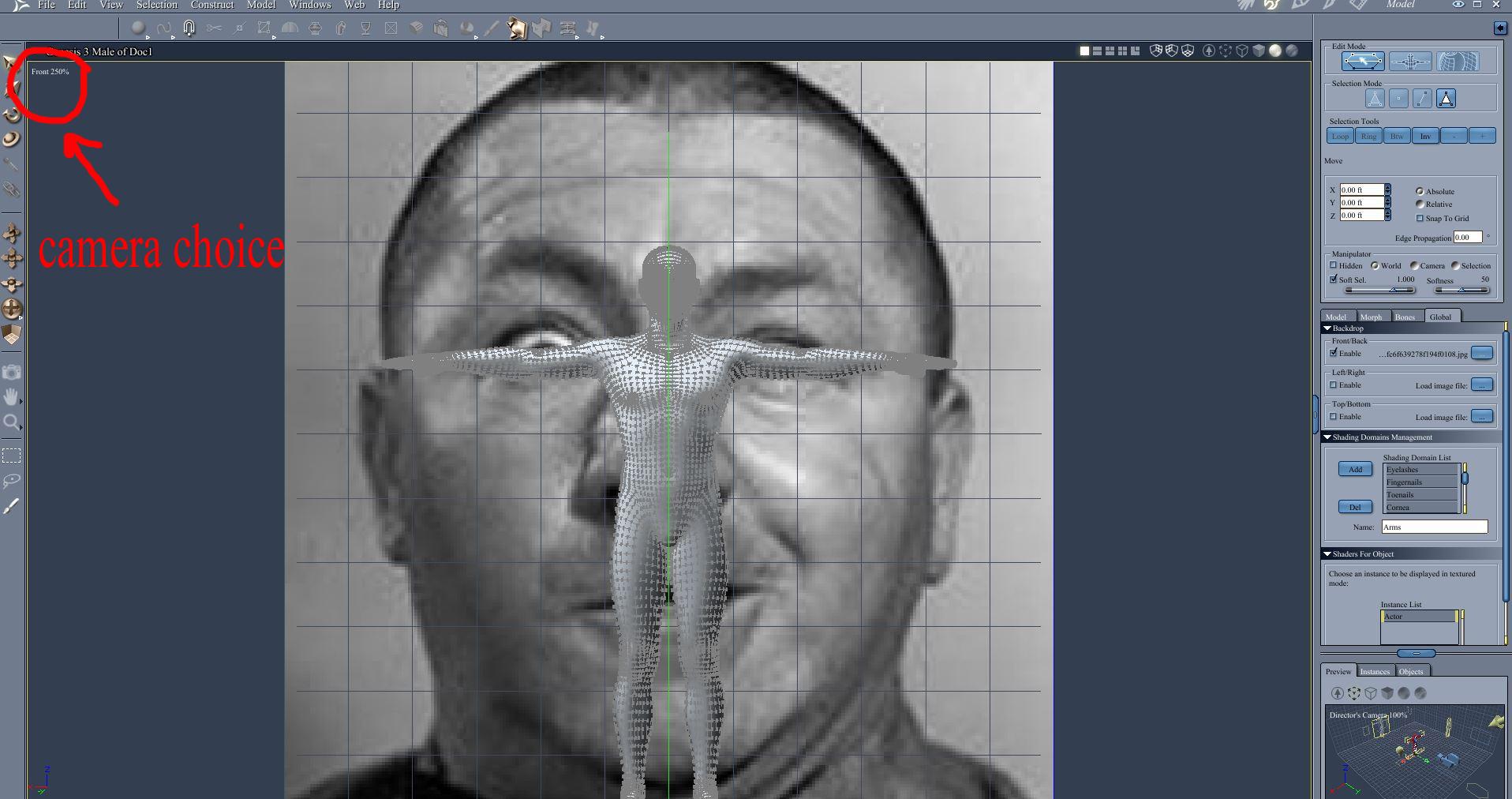This screenshot has height=799, width=1512.
Task: Click the Z value stepper arrows
Action: (x=1387, y=215)
